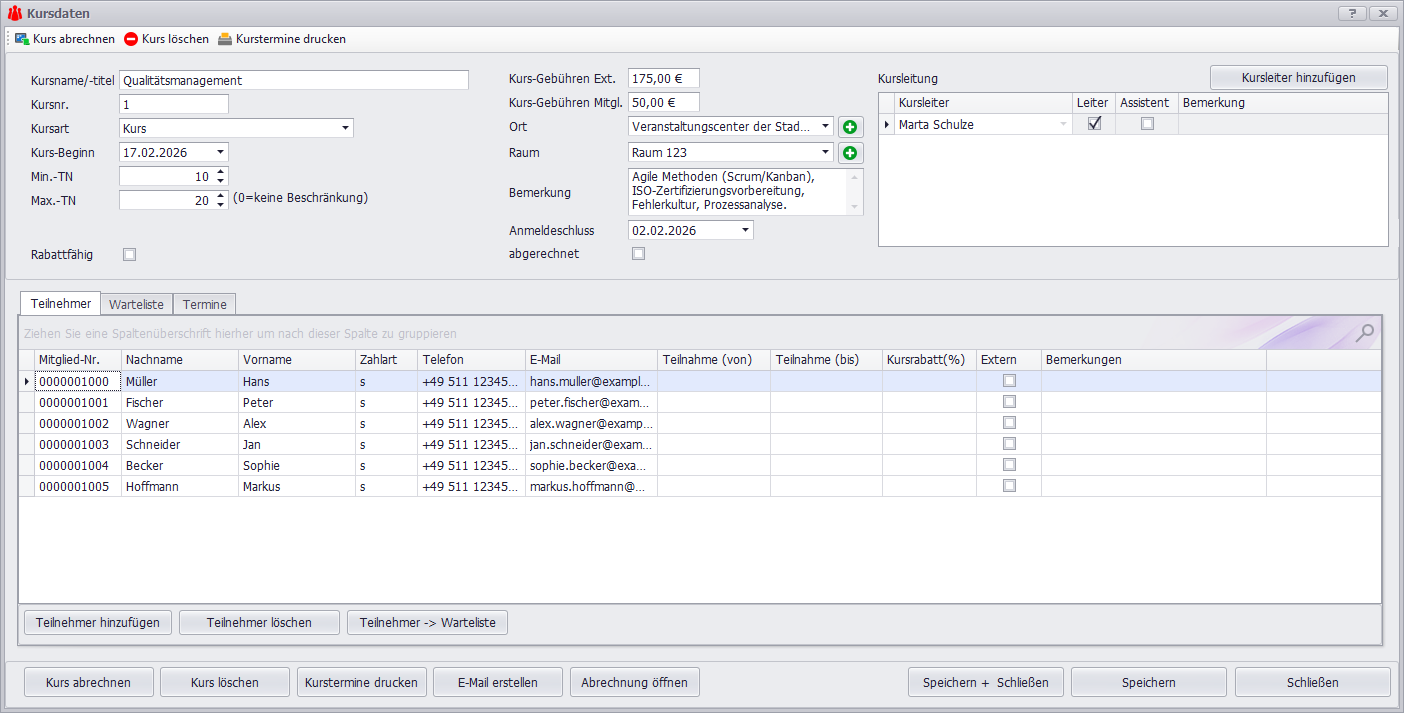The height and width of the screenshot is (713, 1404).
Task: Click the red Kurs löschen toolbar icon
Action: (131, 39)
